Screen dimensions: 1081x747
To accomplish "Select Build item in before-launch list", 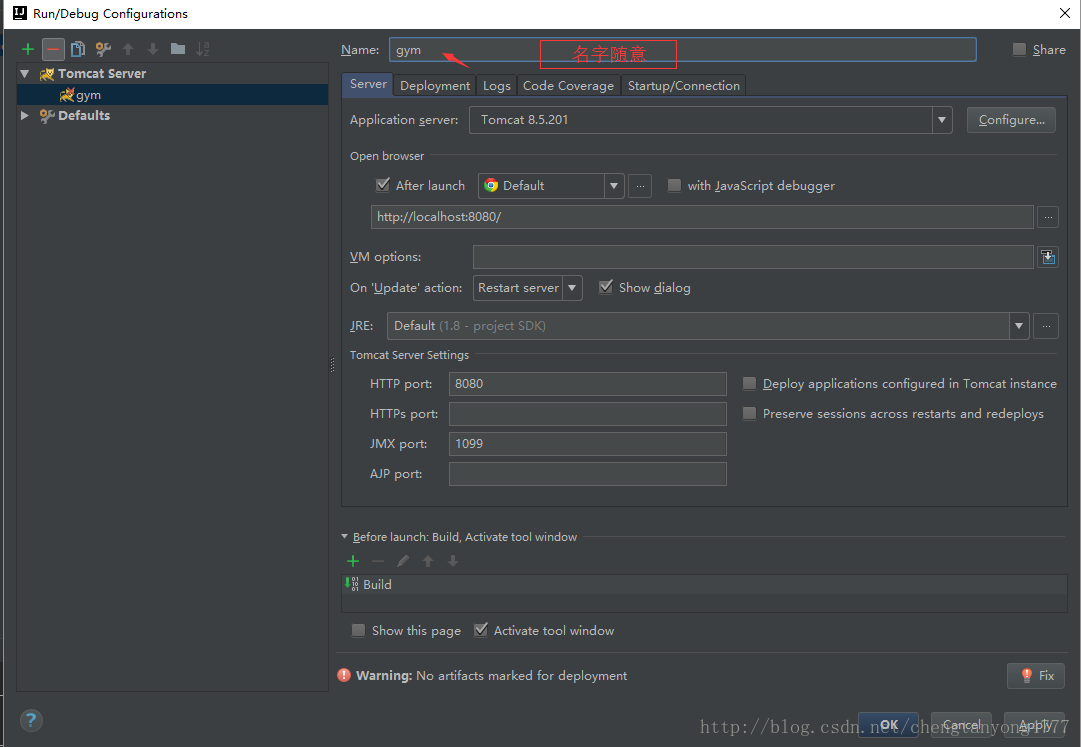I will pyautogui.click(x=704, y=584).
